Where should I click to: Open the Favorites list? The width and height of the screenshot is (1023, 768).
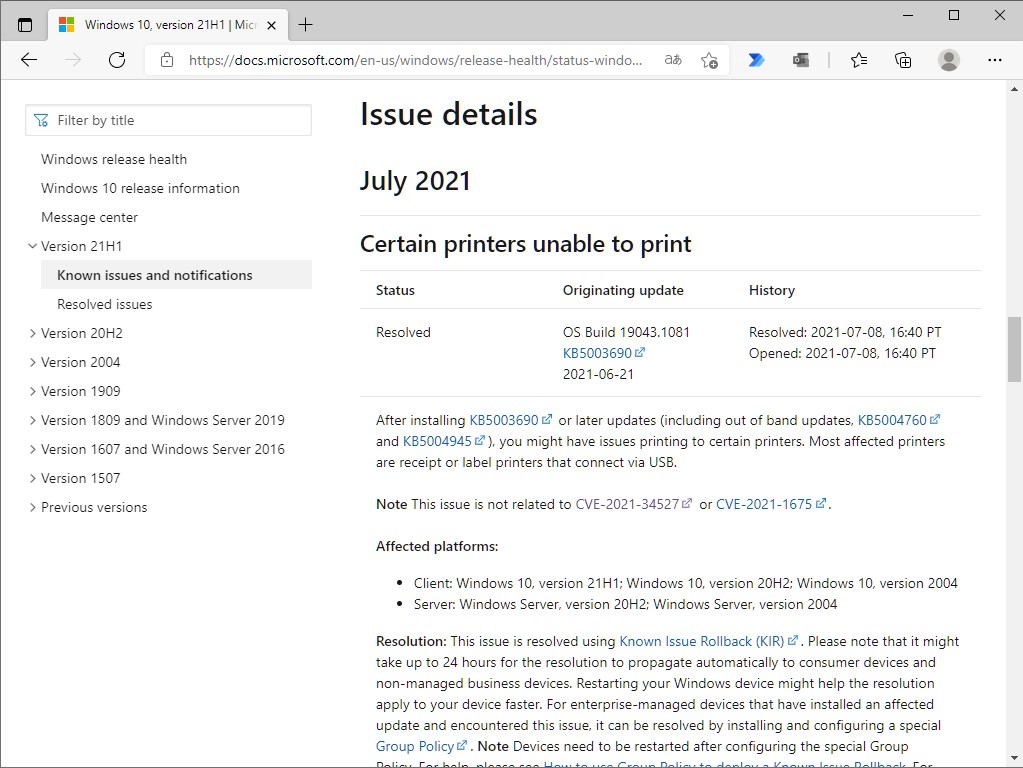859,60
